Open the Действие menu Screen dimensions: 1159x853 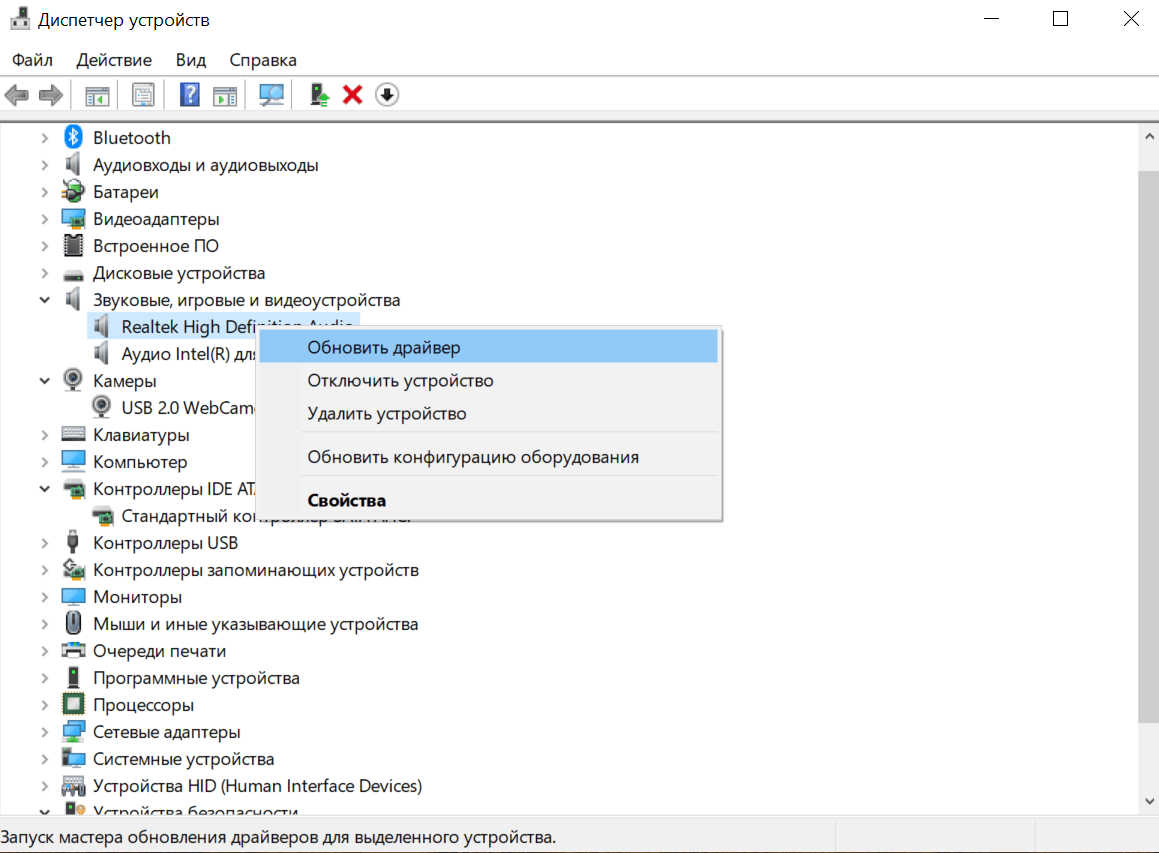tap(114, 60)
